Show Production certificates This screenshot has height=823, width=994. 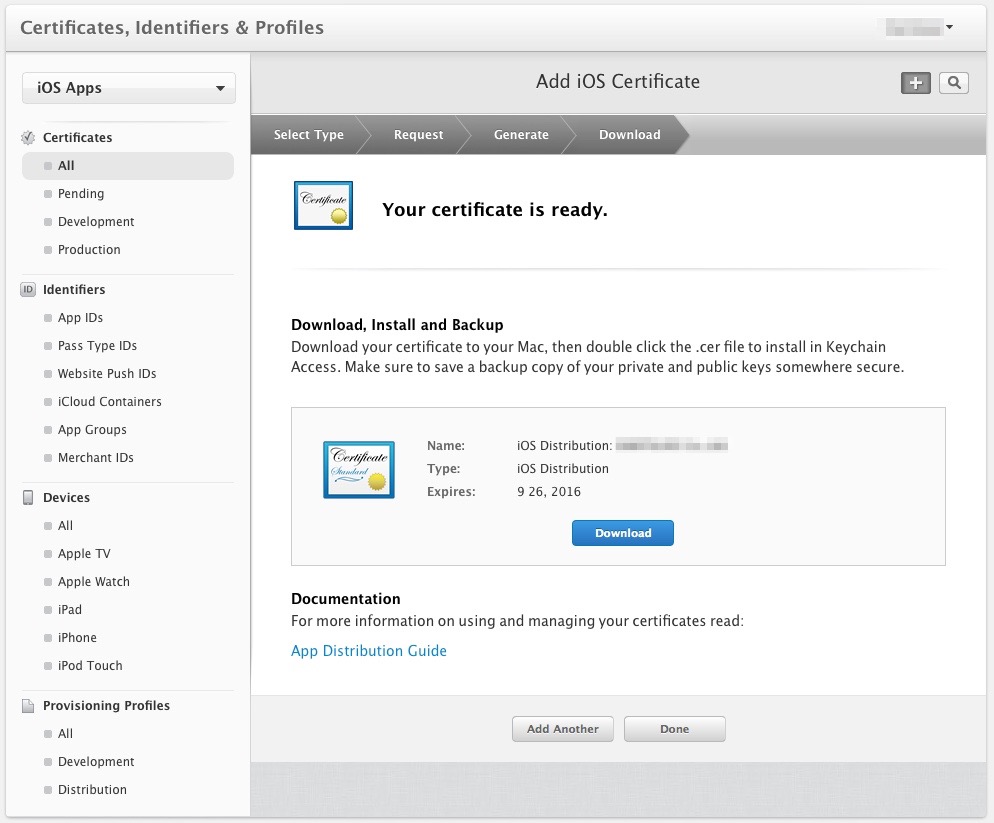(89, 250)
